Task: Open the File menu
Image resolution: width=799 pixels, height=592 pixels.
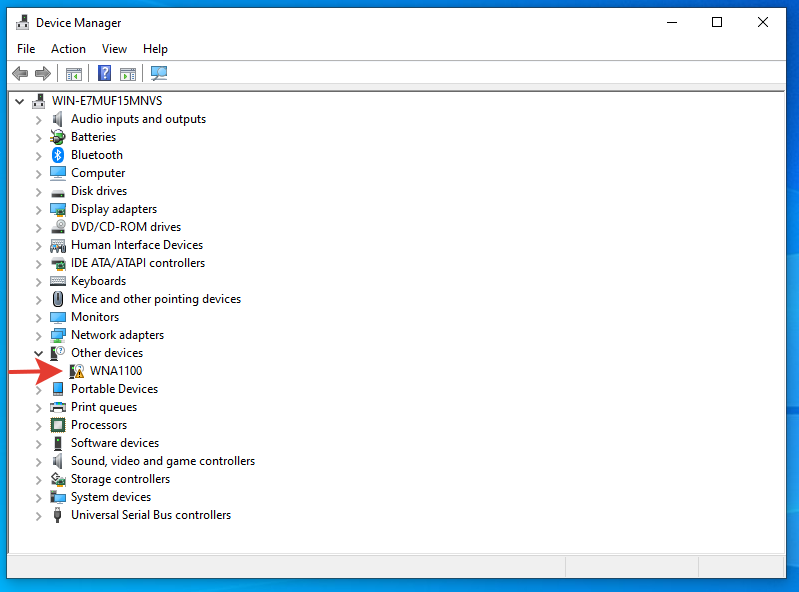Action: 26,49
